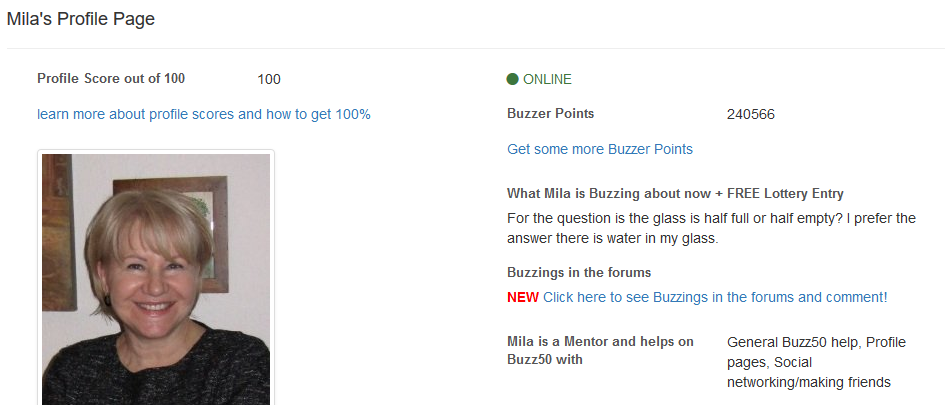
Task: Open the profile scores help link
Action: 204,115
